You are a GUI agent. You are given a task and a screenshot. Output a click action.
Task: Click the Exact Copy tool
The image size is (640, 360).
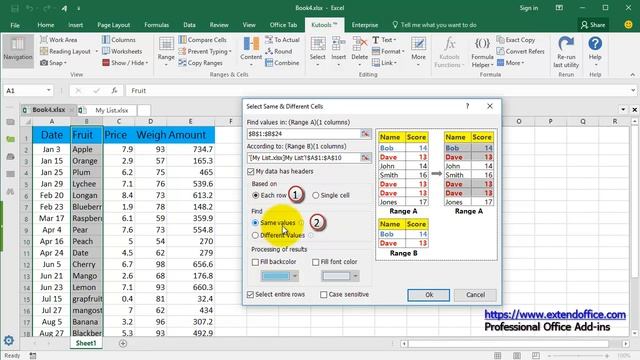[x=516, y=40]
